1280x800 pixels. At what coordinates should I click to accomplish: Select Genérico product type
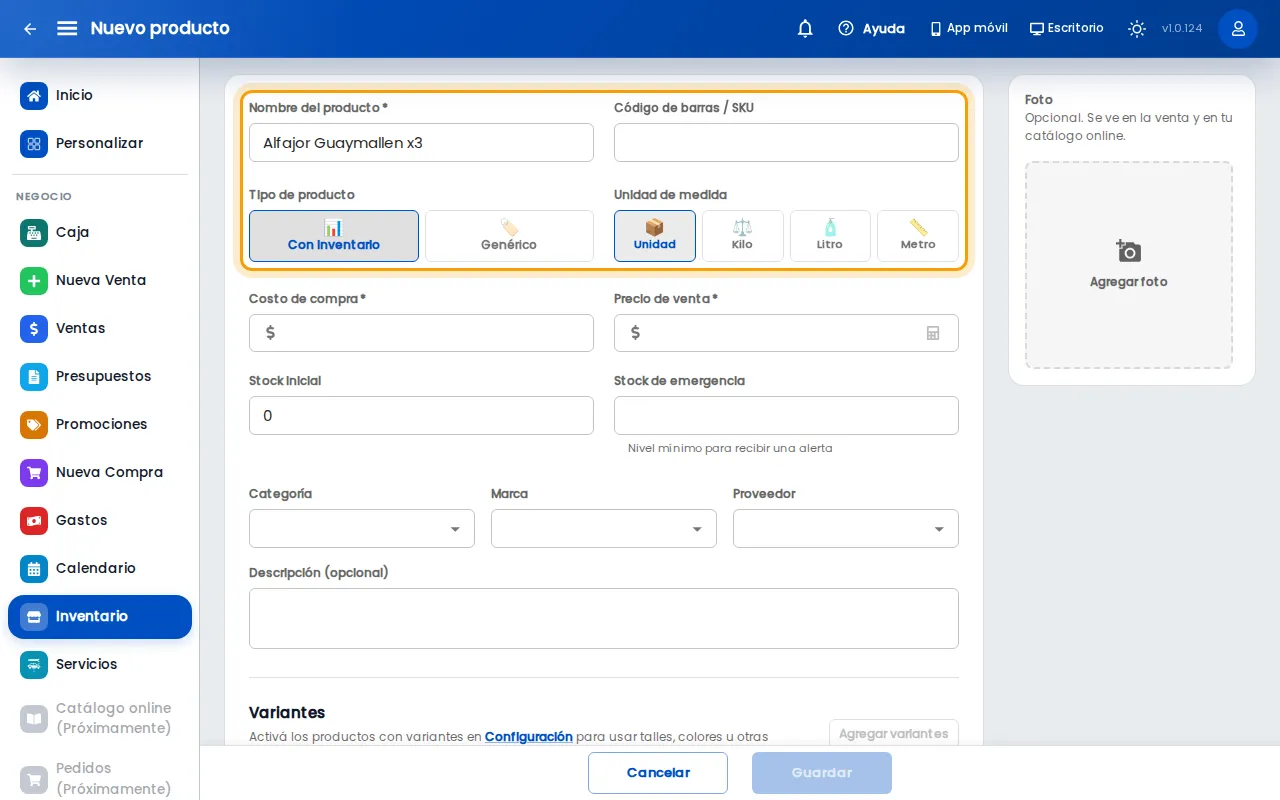[x=509, y=236]
